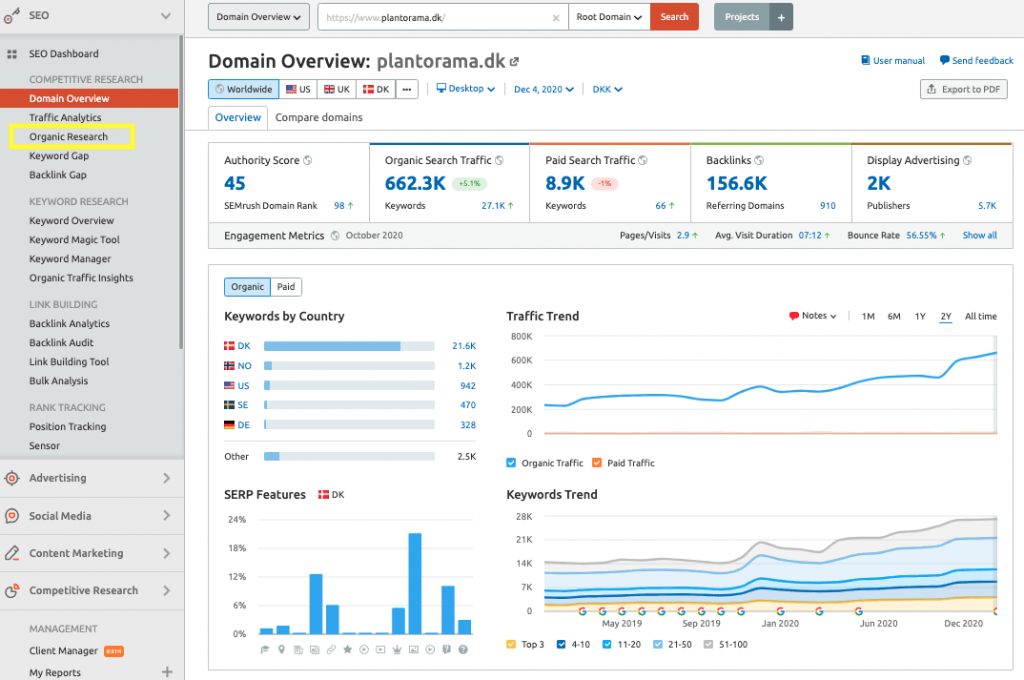Image resolution: width=1024 pixels, height=680 pixels.
Task: Click the info icon beside Authority Score
Action: point(308,160)
